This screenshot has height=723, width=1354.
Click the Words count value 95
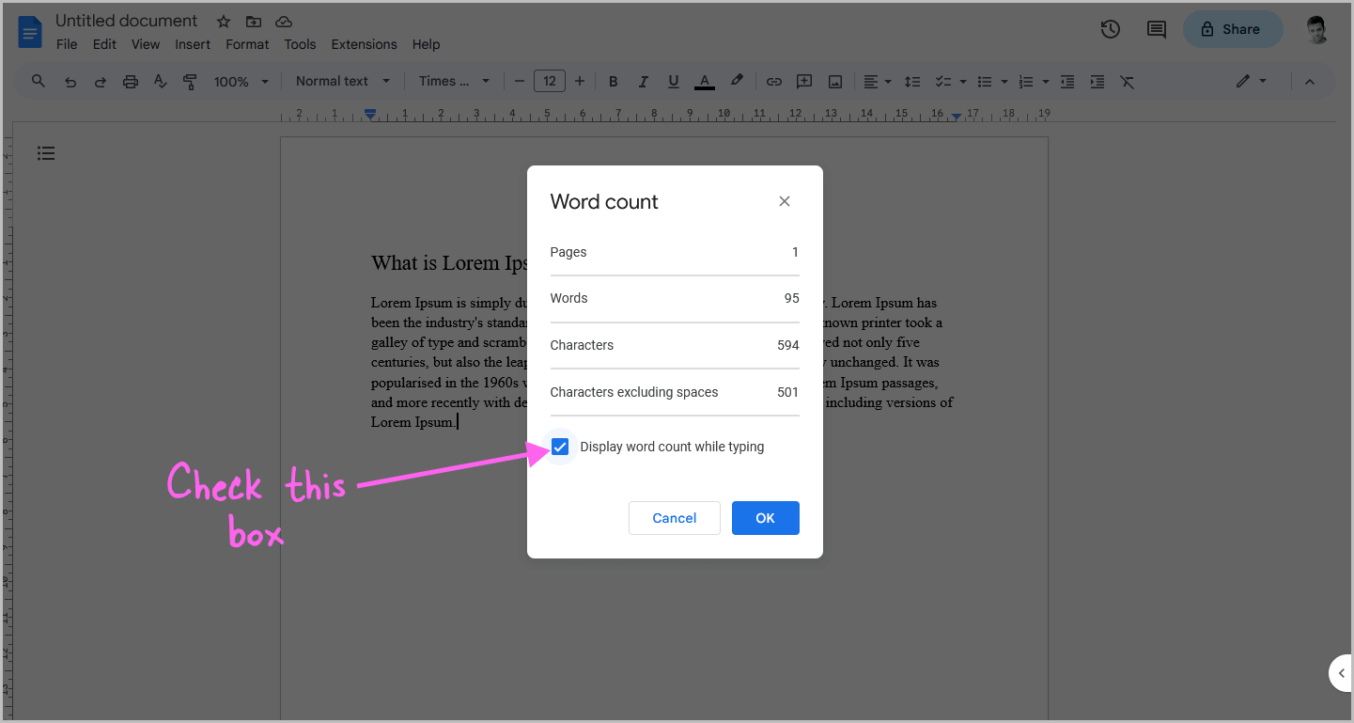point(792,298)
